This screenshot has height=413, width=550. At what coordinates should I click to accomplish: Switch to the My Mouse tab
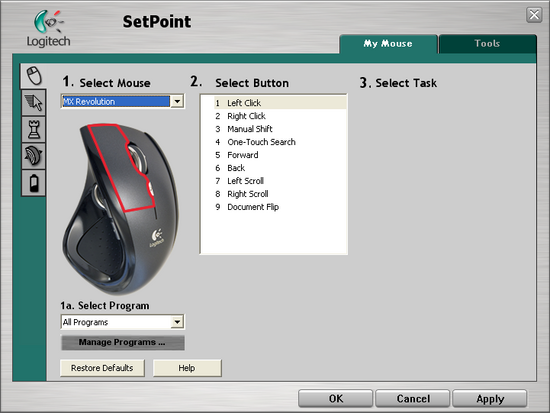(x=388, y=44)
